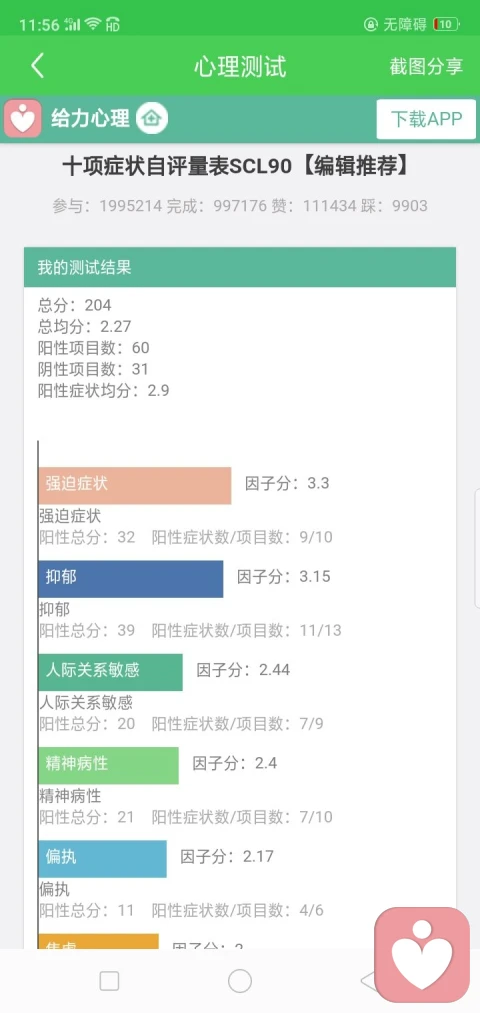Screen dimensions: 480x1013
Task: Tap Android recent apps square button
Action: tap(109, 981)
